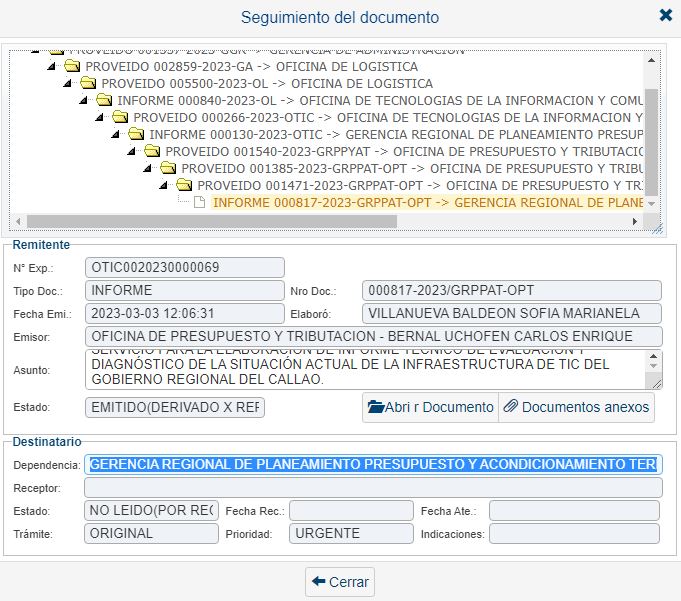Click Asunto scroll up arrow
The height and width of the screenshot is (601, 681).
click(654, 356)
